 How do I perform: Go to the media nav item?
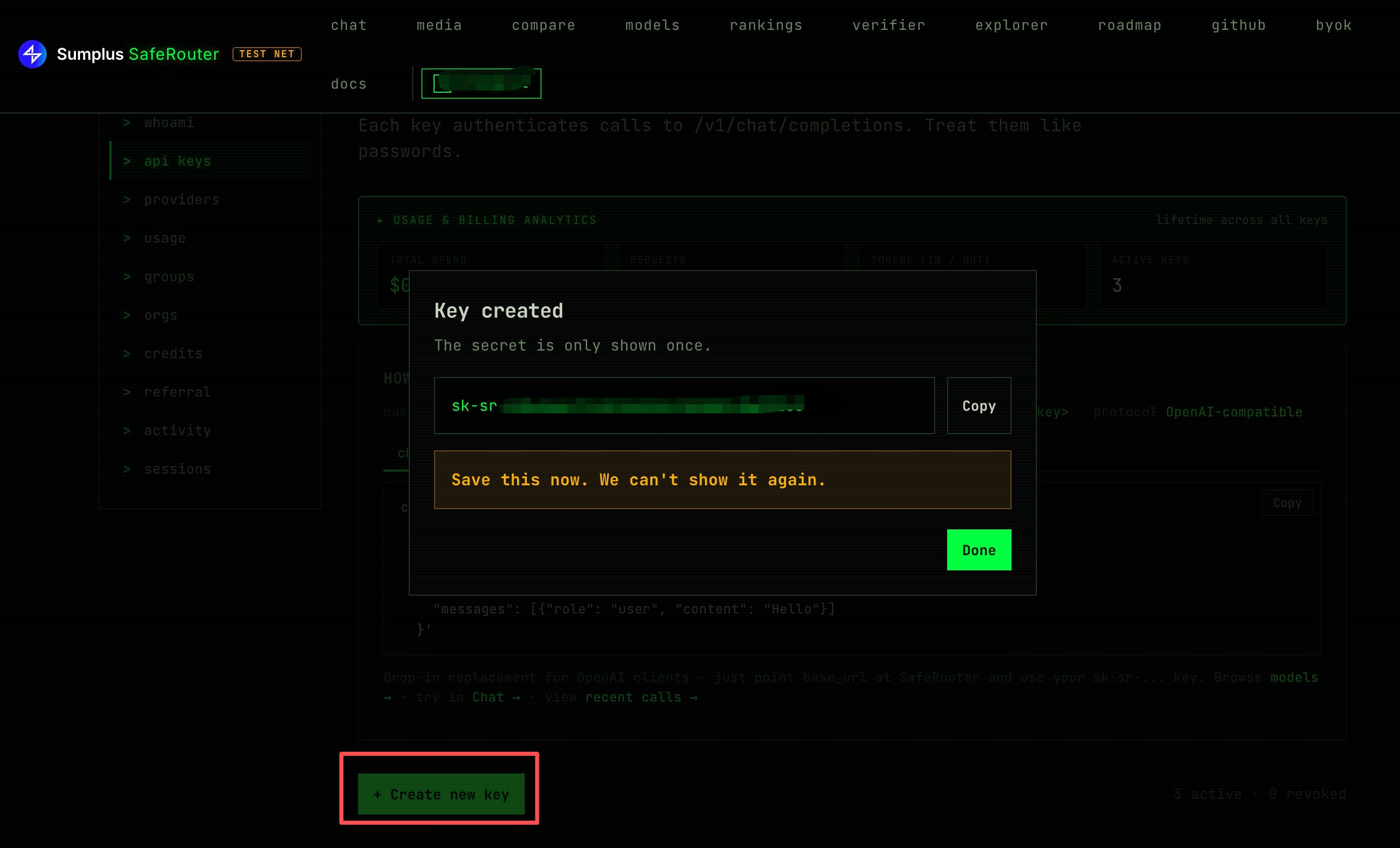[x=439, y=25]
